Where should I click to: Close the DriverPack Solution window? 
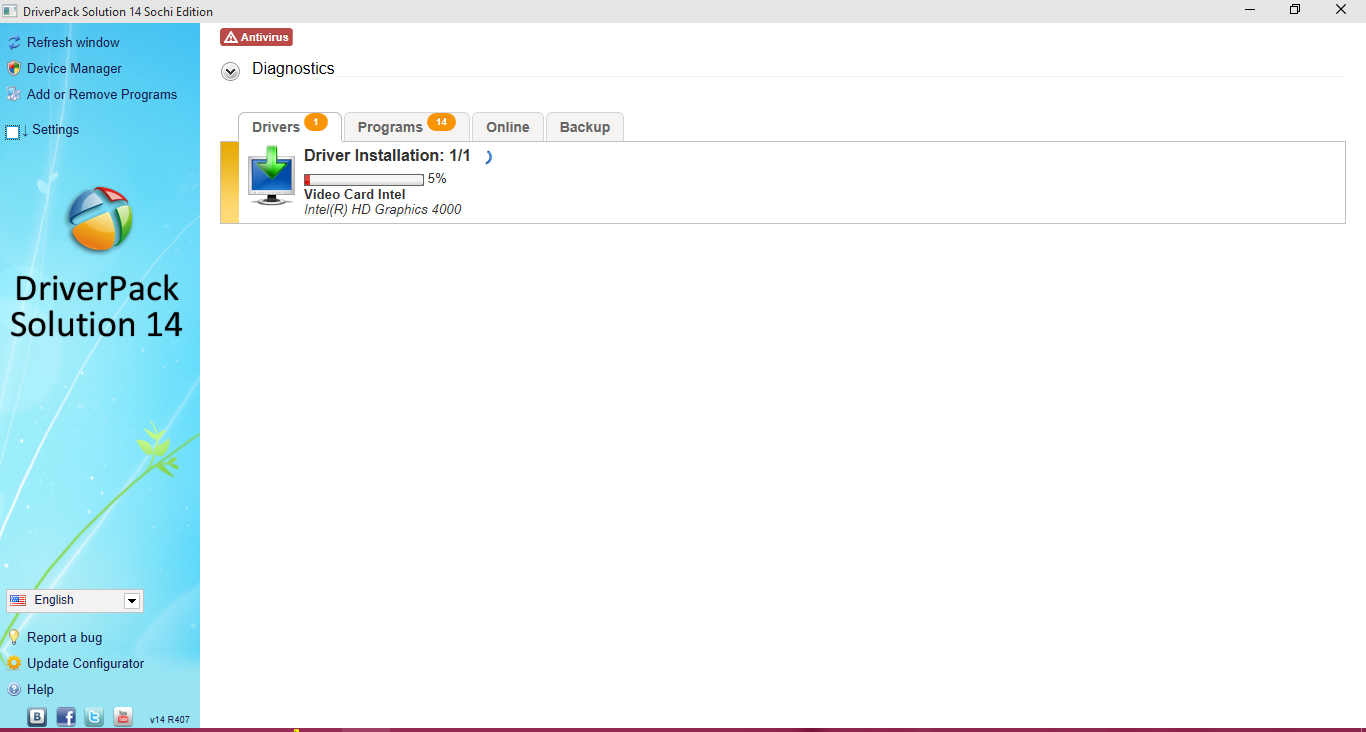click(x=1341, y=10)
